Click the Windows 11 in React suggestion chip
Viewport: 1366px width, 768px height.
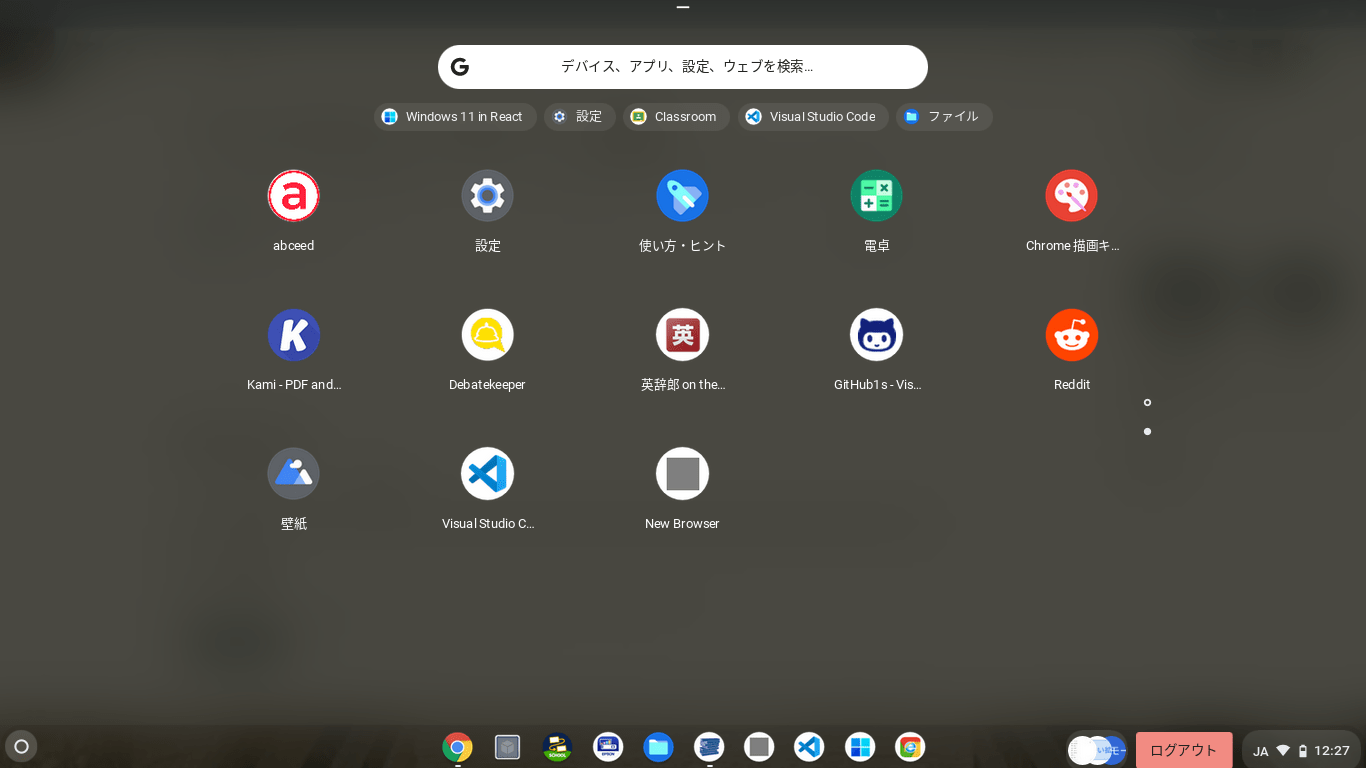[x=455, y=117]
